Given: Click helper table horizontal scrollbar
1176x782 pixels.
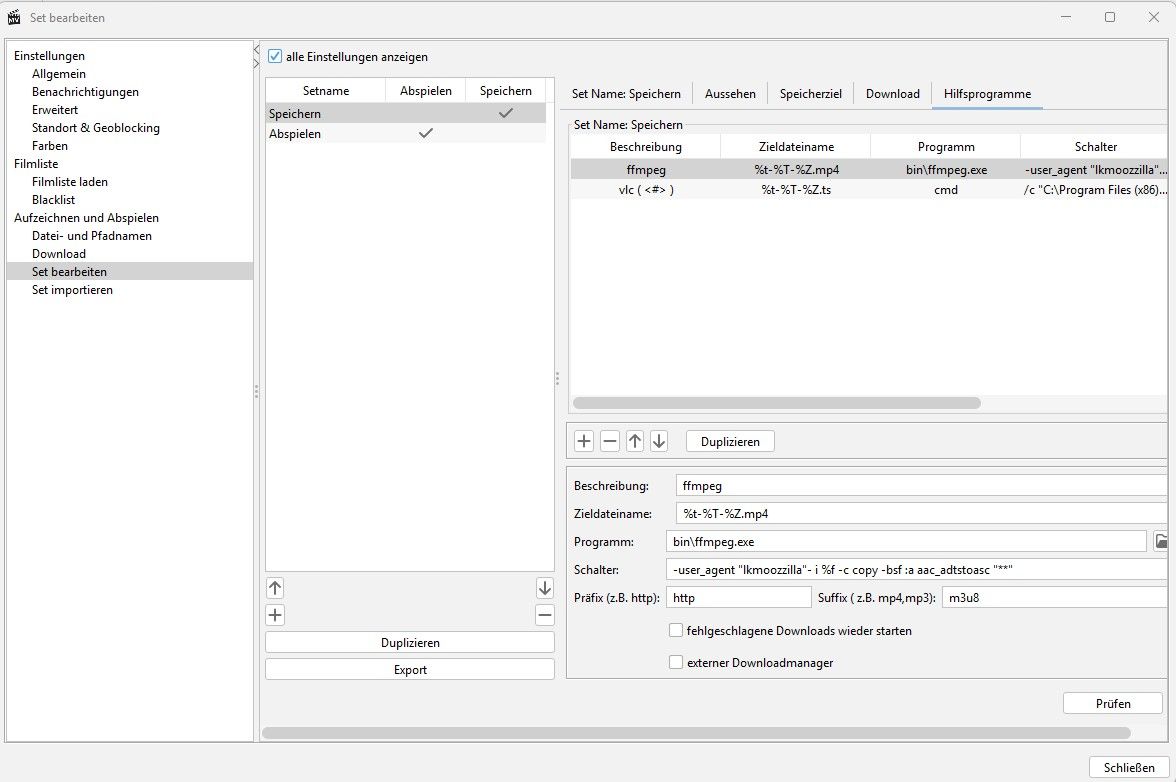Looking at the screenshot, I should [776, 403].
